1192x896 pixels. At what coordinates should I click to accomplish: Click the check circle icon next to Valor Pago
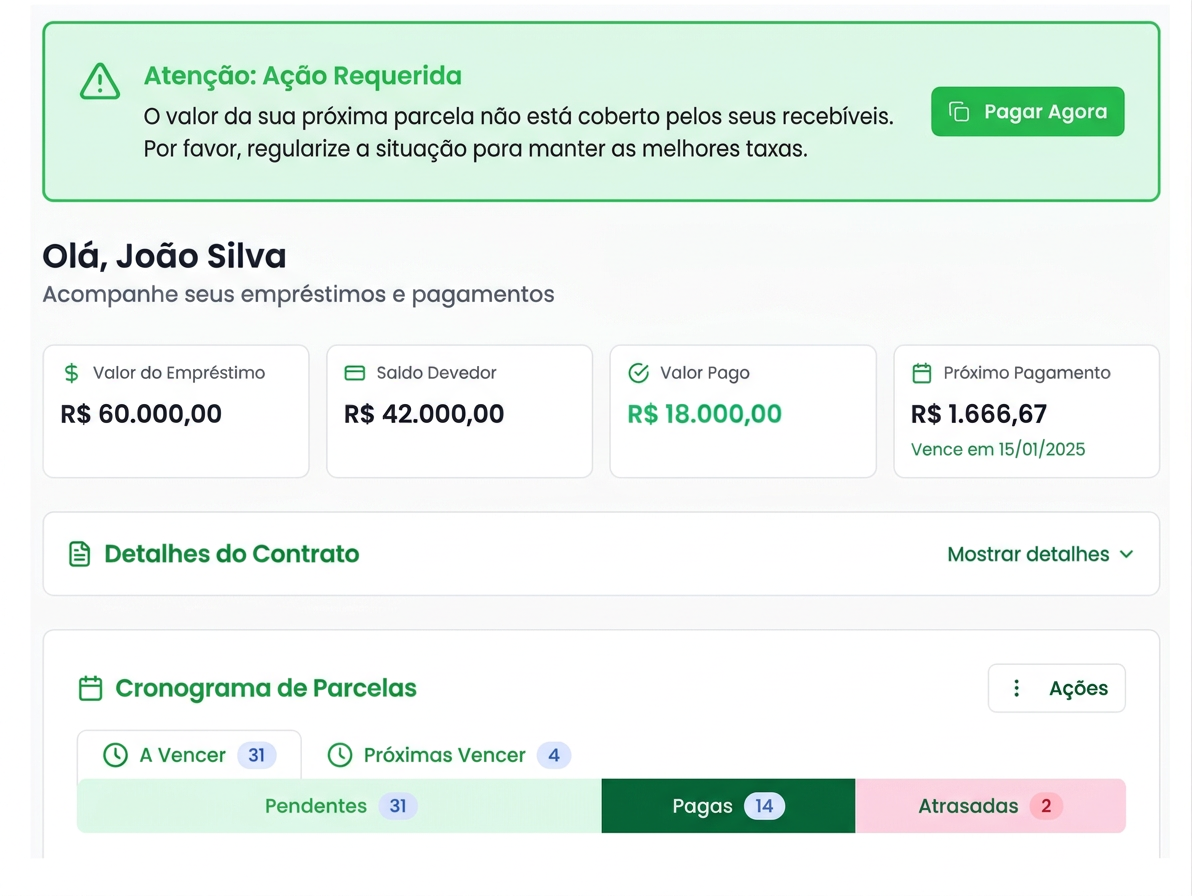pos(638,372)
